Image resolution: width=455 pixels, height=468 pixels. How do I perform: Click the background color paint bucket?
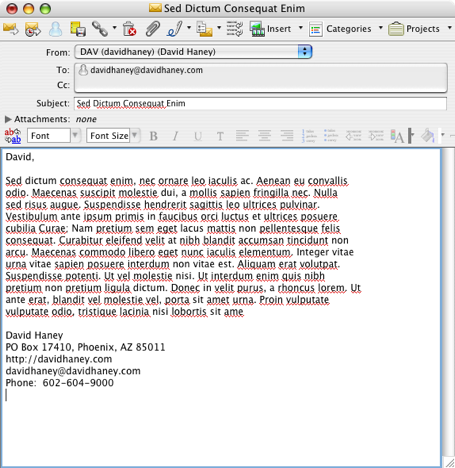(428, 136)
